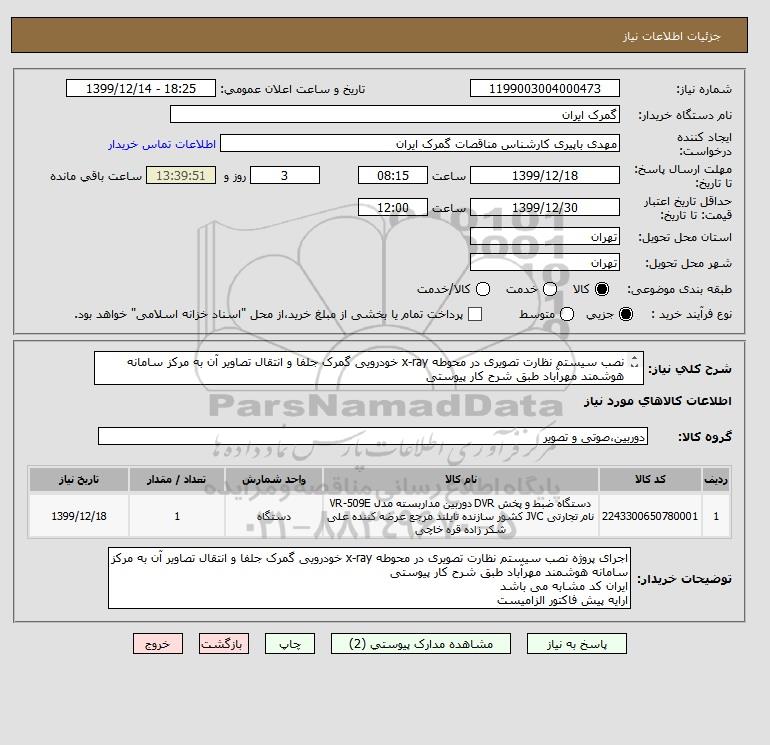Click the remaining time 13:39:51 field
The image size is (770, 745).
(x=181, y=175)
